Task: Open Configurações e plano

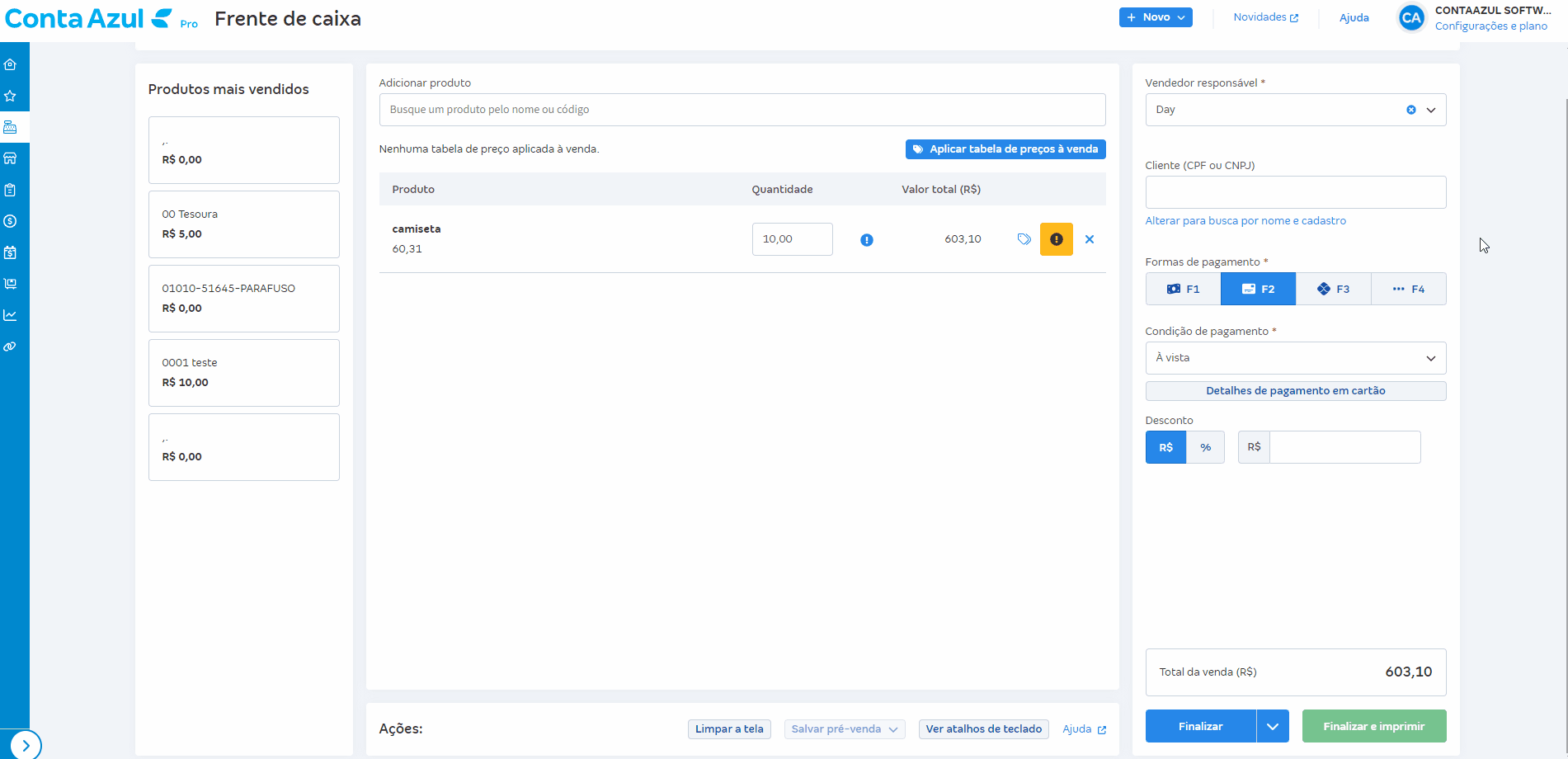Action: 1491,26
